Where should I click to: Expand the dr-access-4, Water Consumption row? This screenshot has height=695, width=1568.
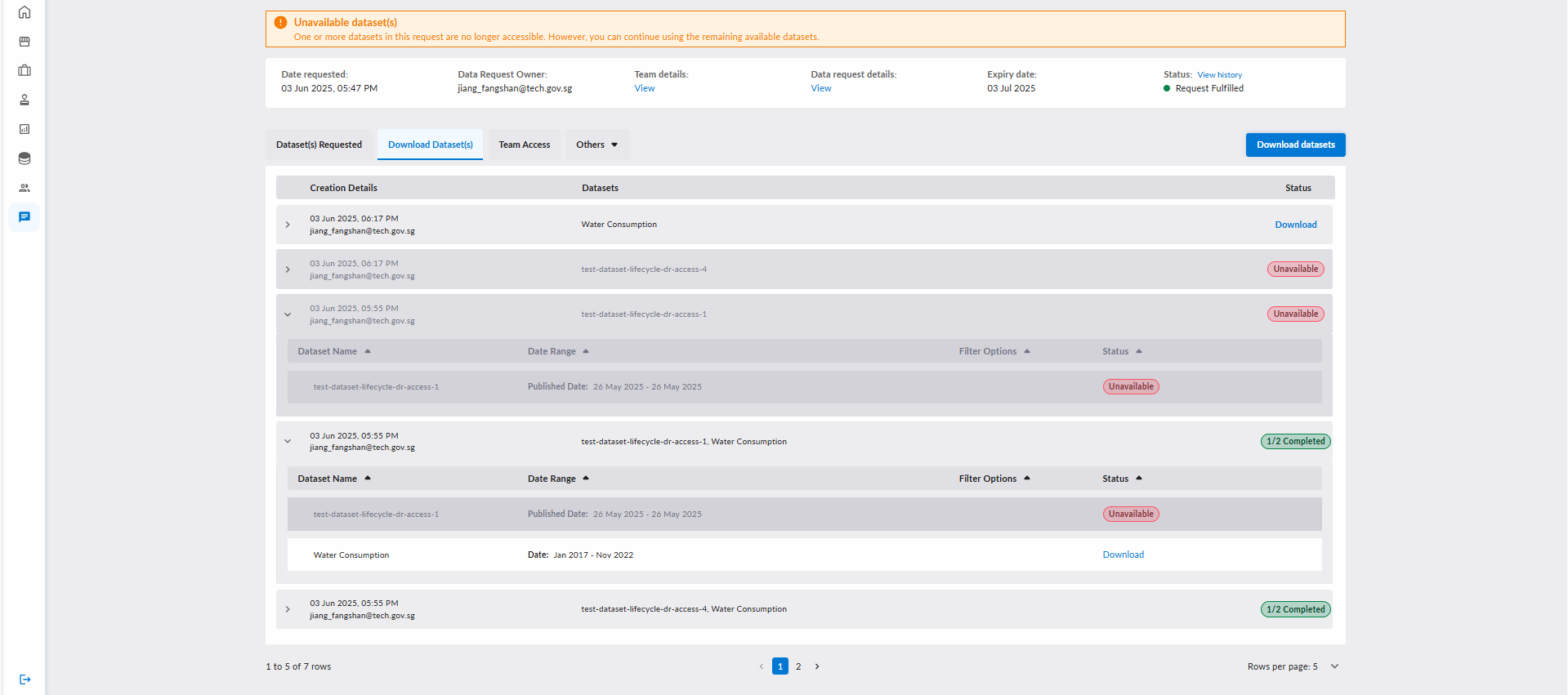288,609
